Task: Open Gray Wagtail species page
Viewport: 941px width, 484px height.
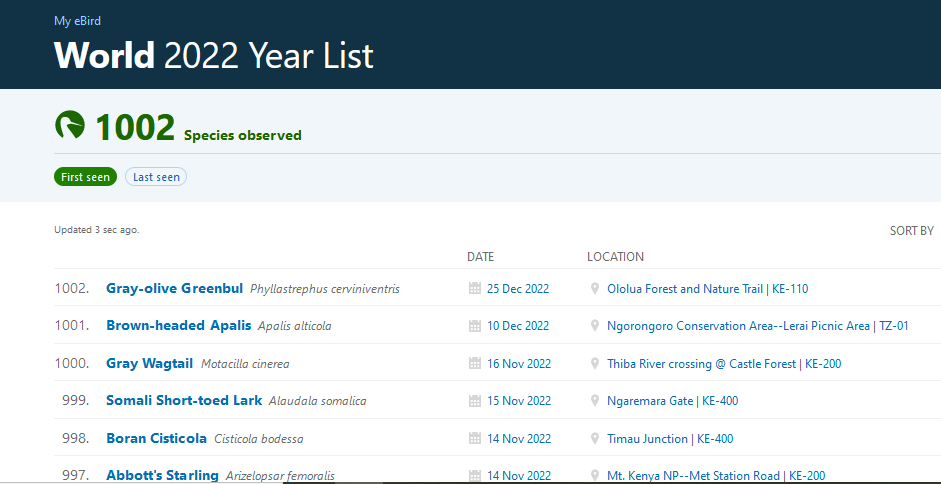Action: (x=149, y=363)
